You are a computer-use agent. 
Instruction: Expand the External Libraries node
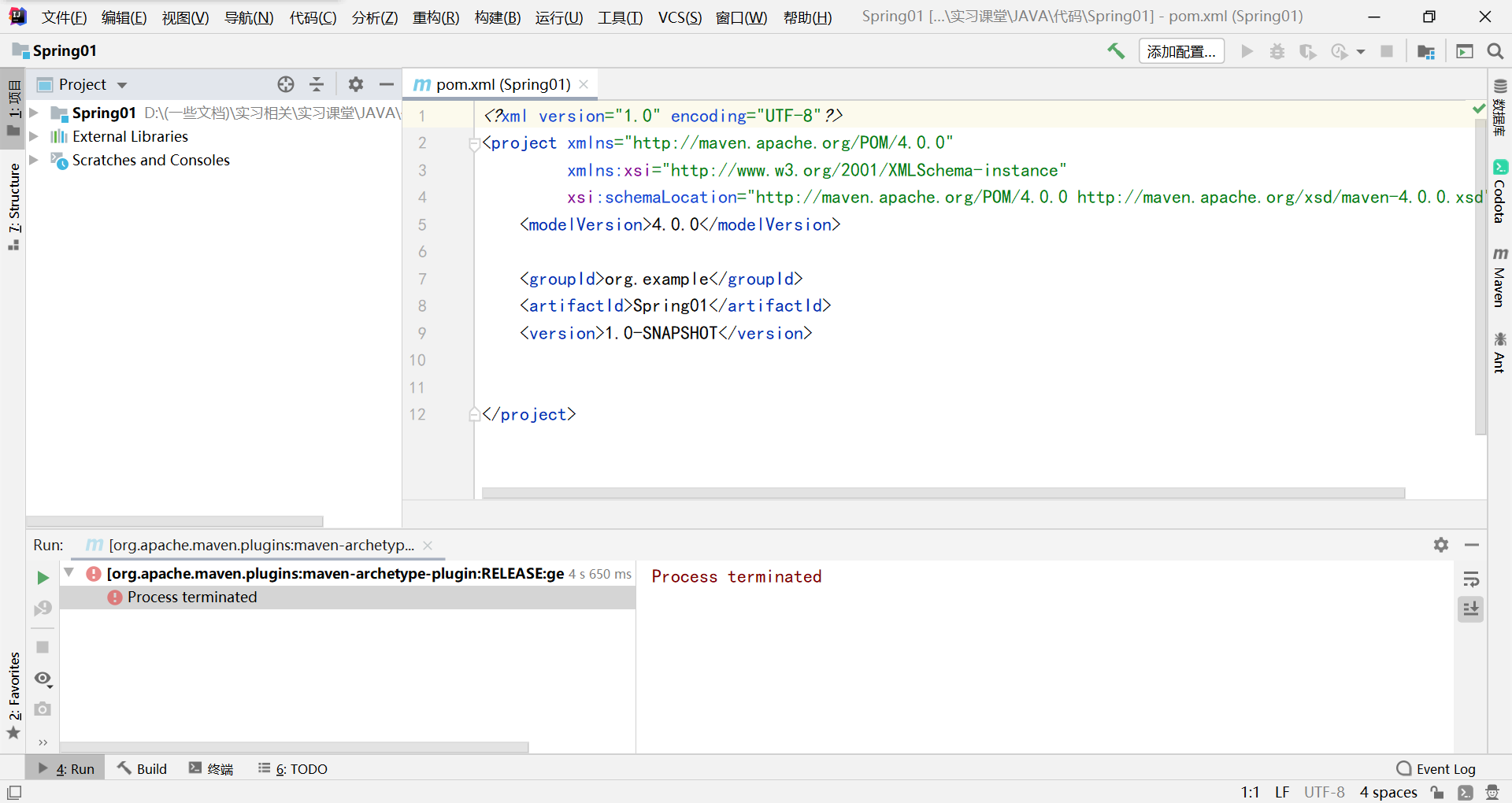coord(33,135)
